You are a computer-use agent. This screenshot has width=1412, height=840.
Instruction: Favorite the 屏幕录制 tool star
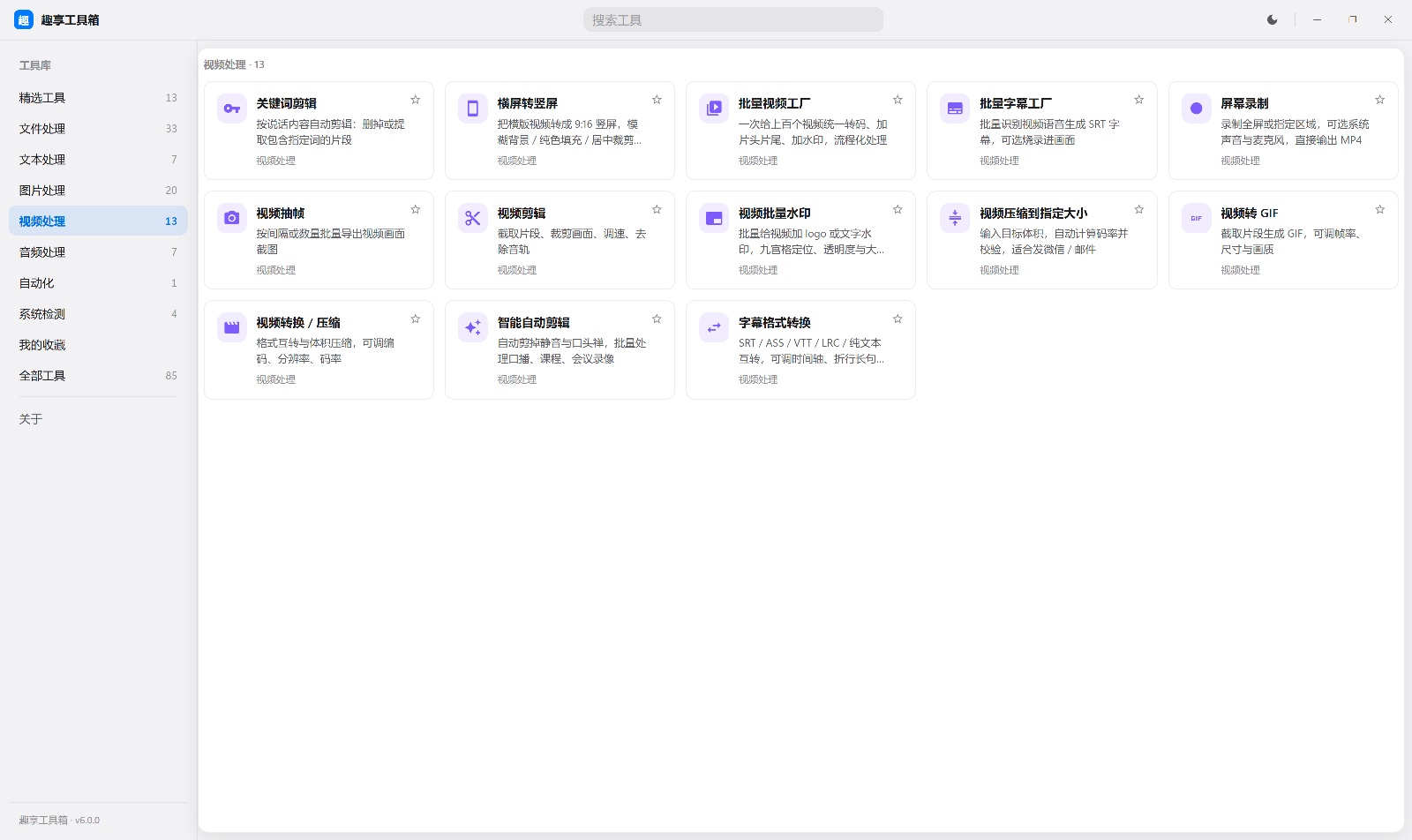point(1380,100)
